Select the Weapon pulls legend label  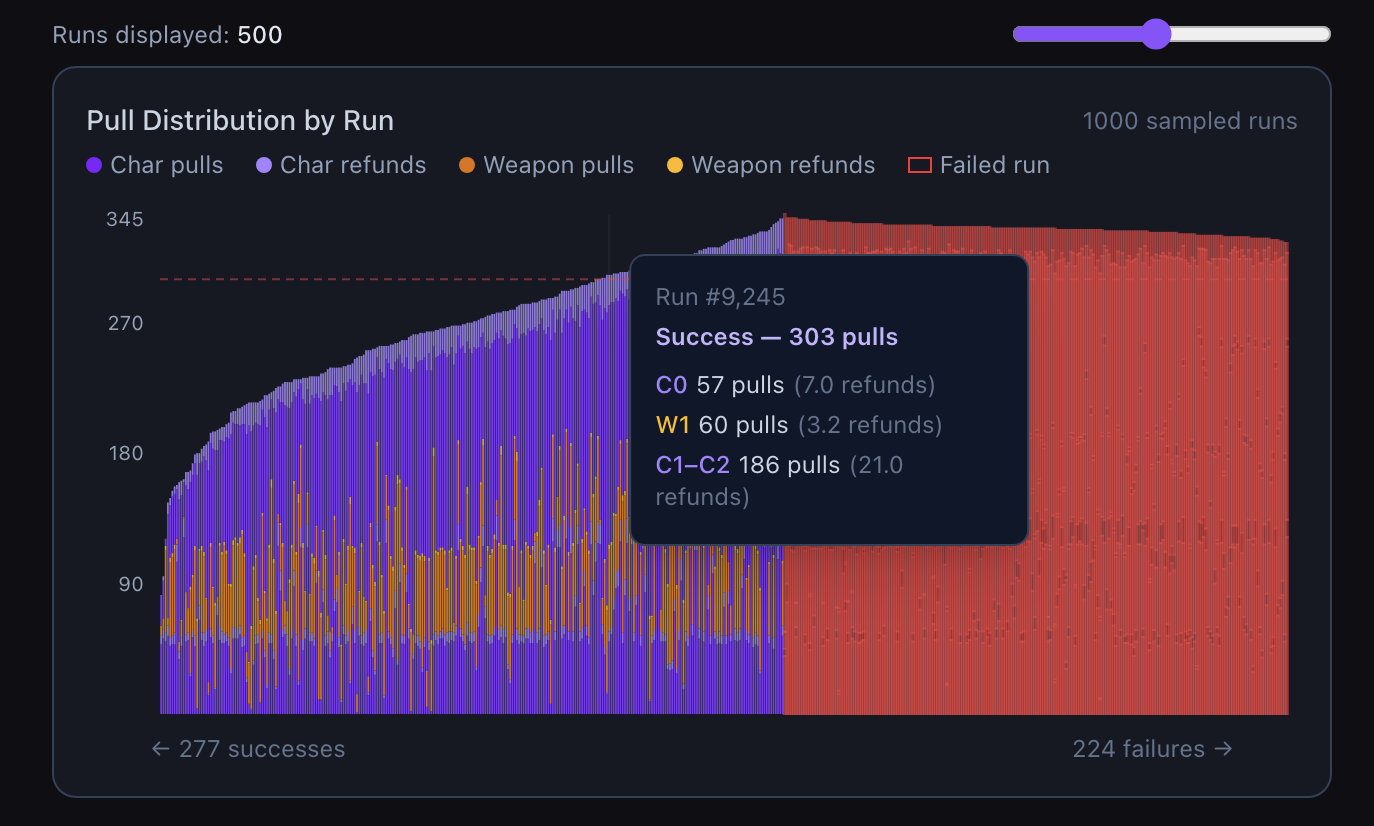click(559, 165)
